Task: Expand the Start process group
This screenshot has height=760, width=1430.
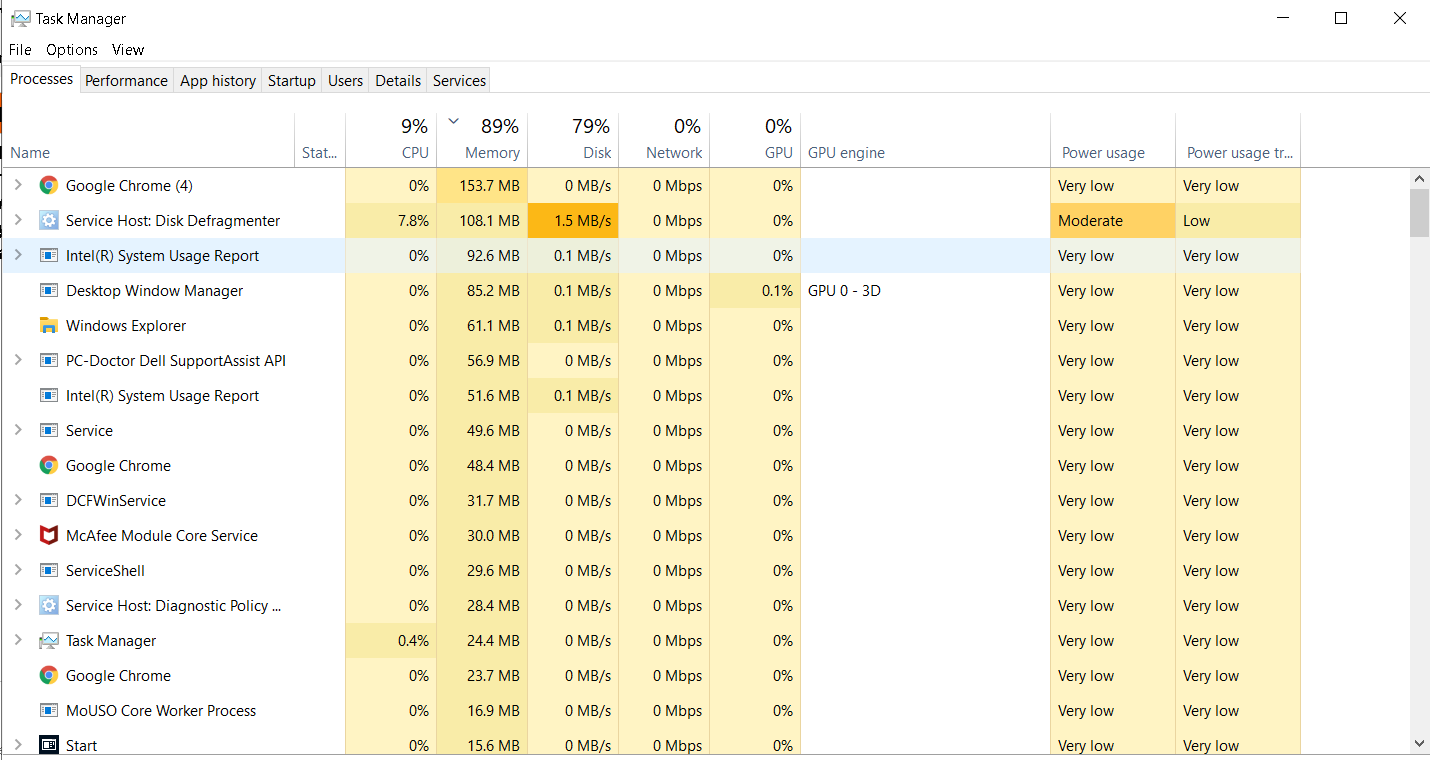Action: pos(17,745)
